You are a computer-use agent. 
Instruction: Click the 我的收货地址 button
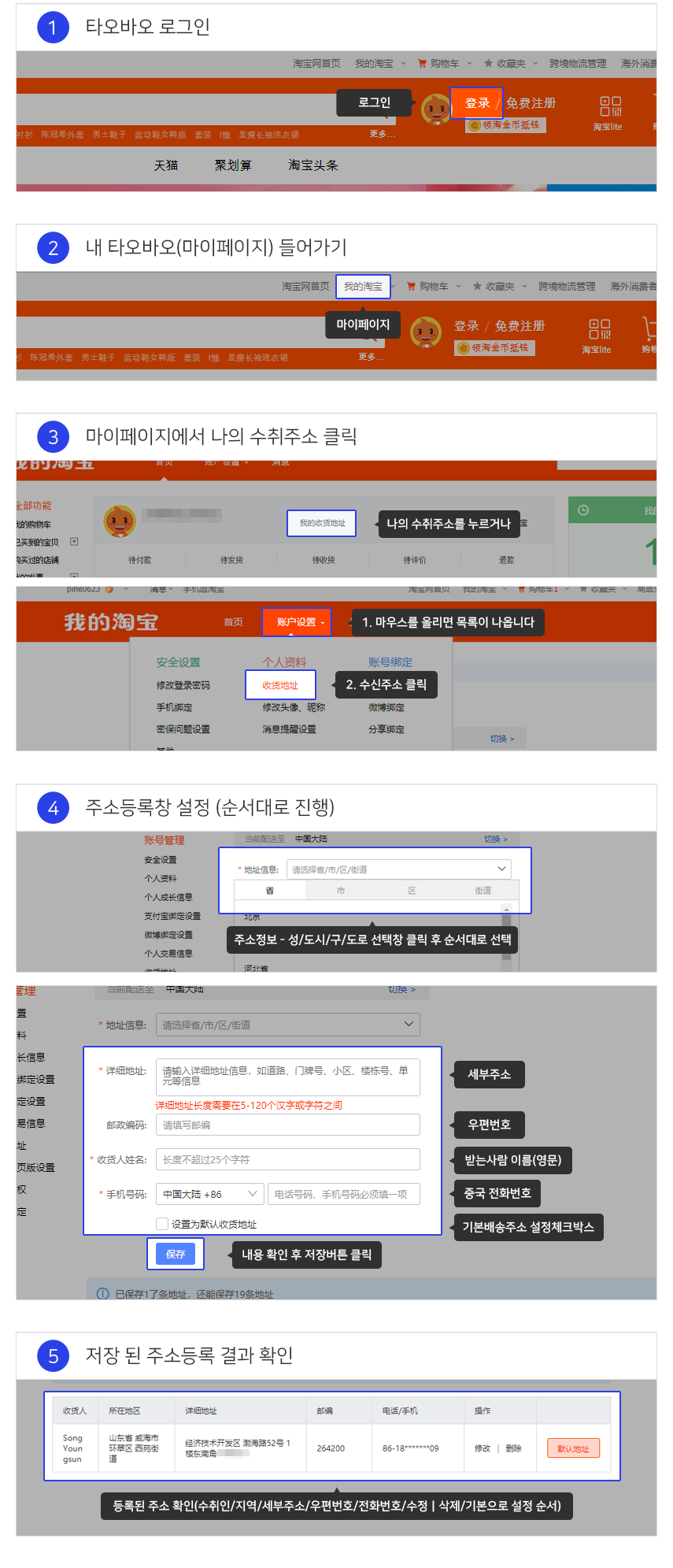[x=322, y=524]
